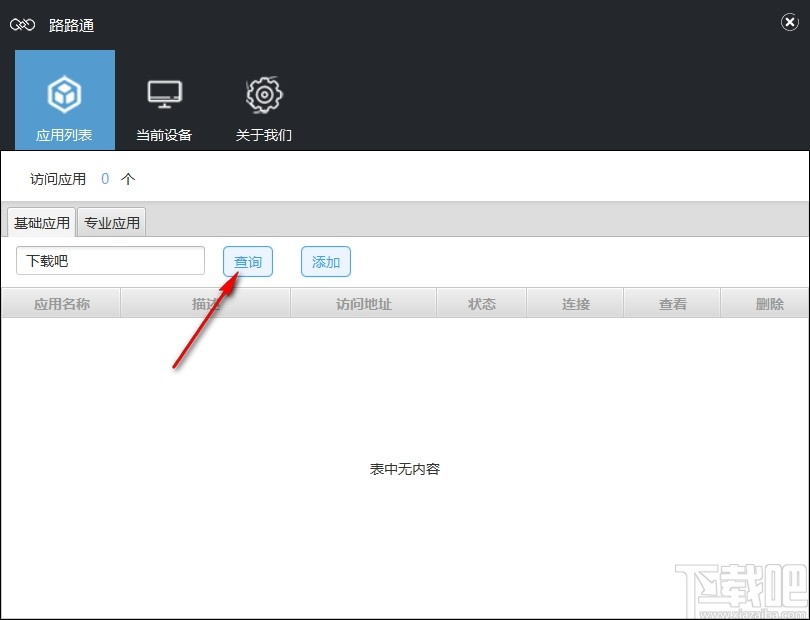
Task: Click the 路路通 infinity logo icon
Action: tap(21, 24)
